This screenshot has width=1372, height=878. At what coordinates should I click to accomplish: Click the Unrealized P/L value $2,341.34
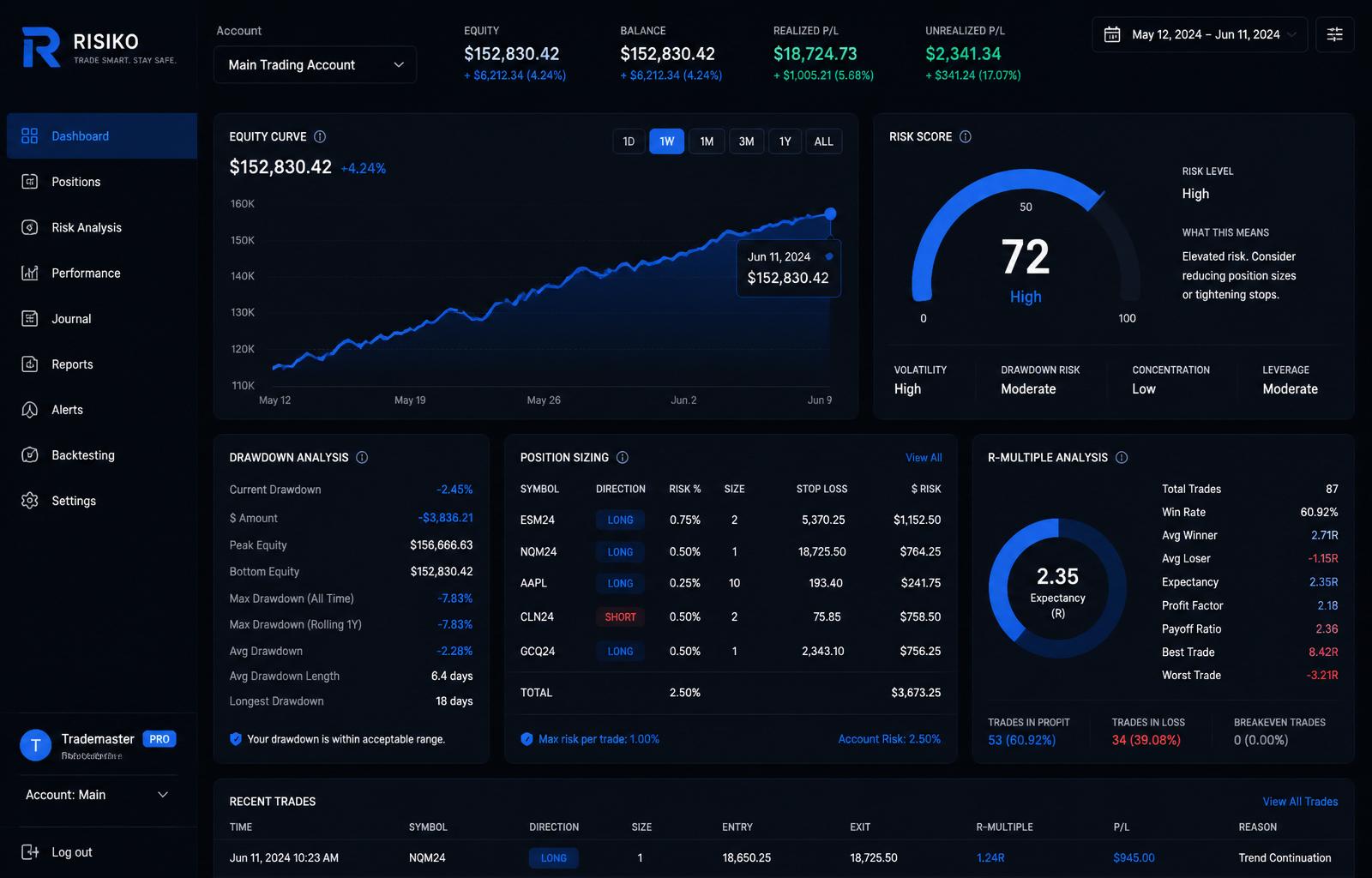tap(963, 53)
